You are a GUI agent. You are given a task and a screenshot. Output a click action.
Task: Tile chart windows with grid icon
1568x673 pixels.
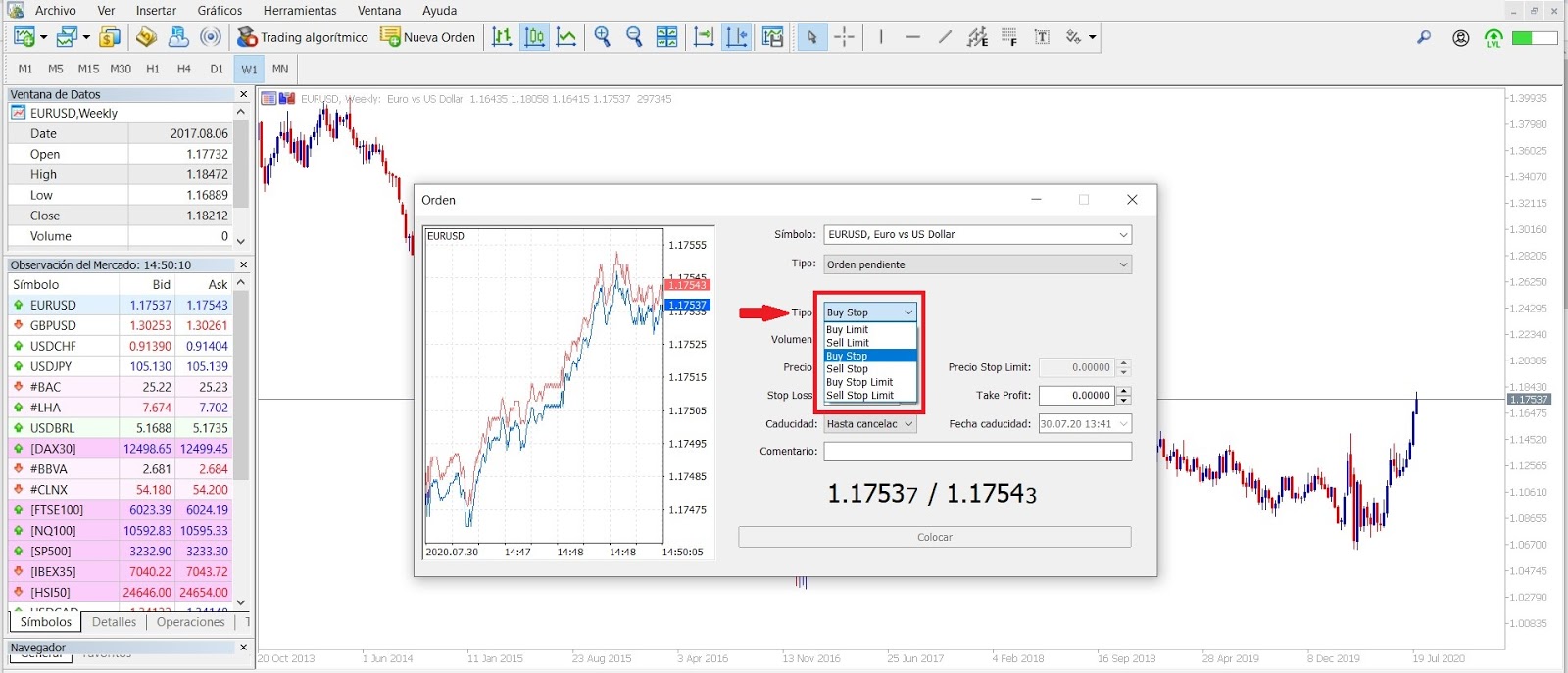pyautogui.click(x=666, y=37)
